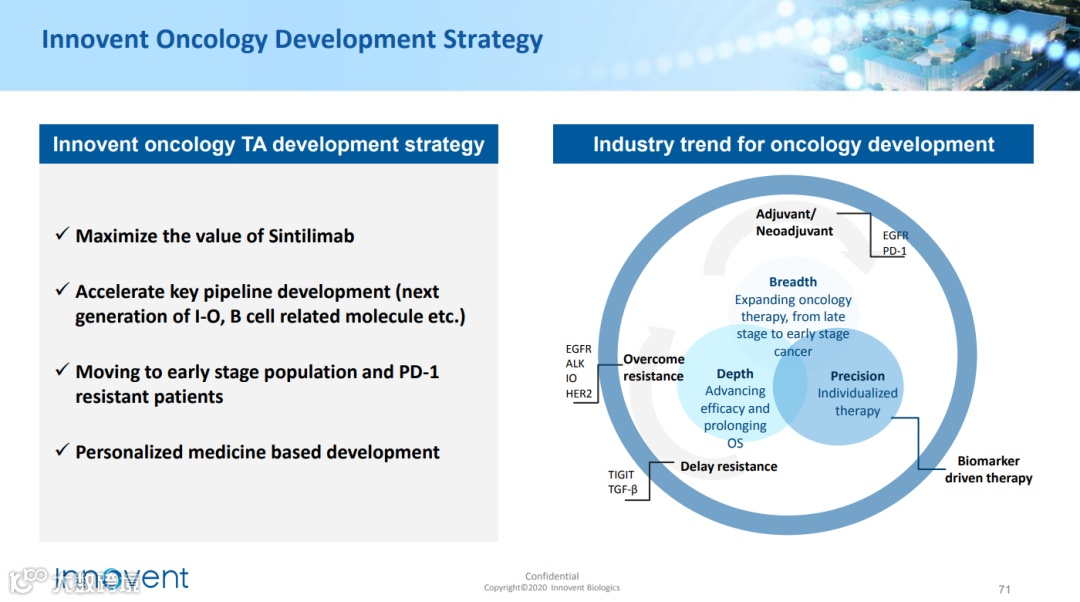Click 'HER2' in the resistance target list
The height and width of the screenshot is (602, 1080).
(x=579, y=393)
